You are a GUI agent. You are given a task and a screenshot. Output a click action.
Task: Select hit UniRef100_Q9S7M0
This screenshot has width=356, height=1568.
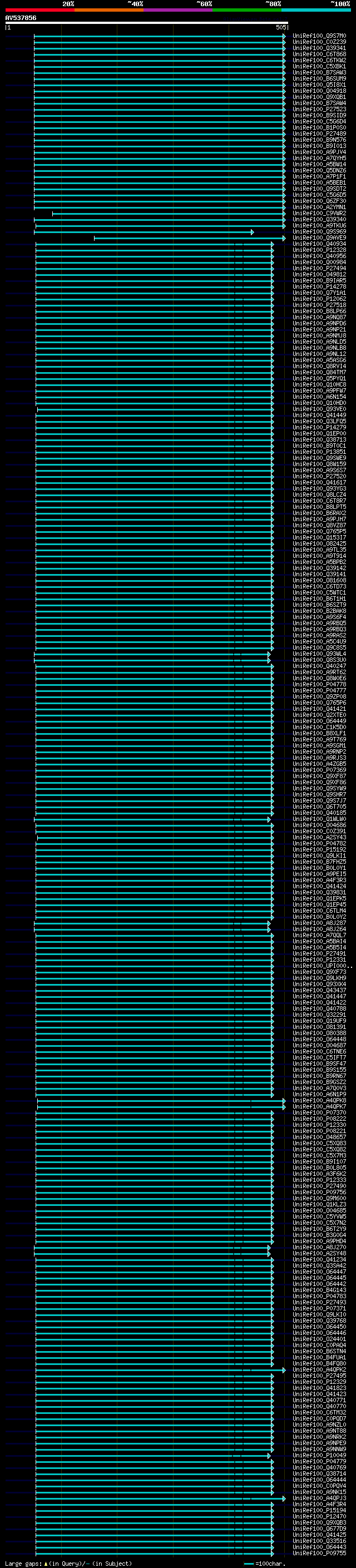[x=319, y=36]
